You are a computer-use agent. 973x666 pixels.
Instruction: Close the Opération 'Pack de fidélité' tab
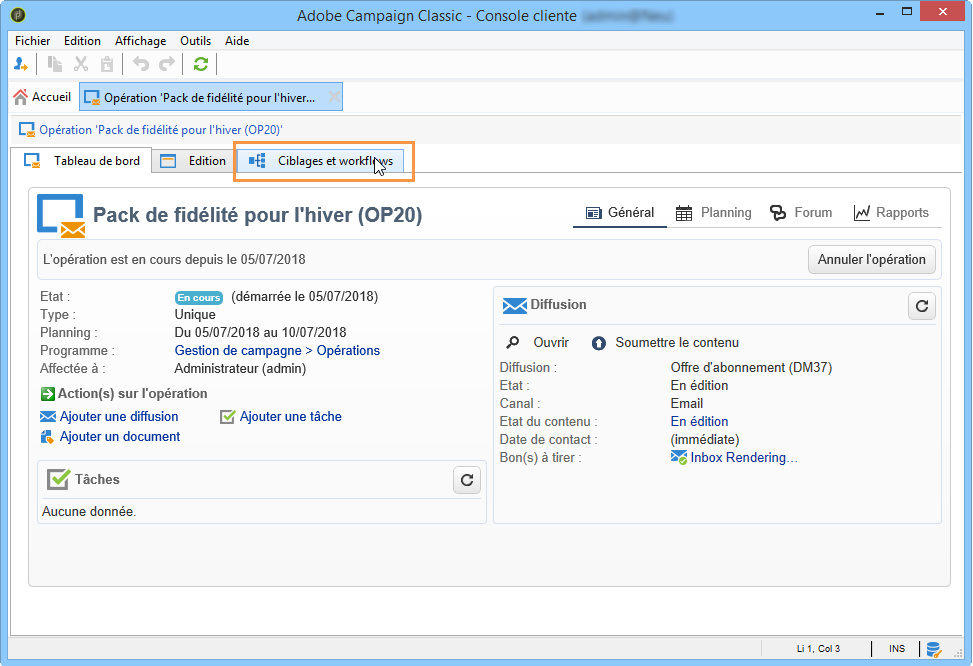click(334, 97)
